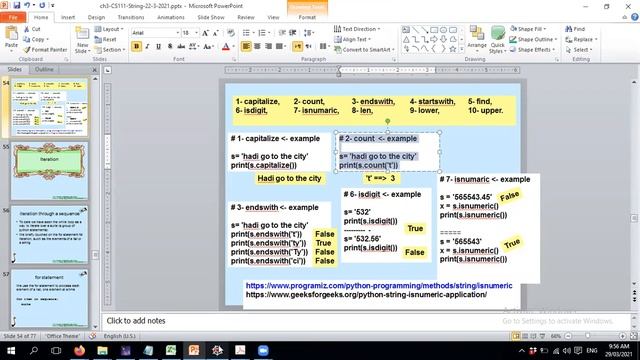Image resolution: width=640 pixels, height=360 pixels.
Task: Decrease the font size
Action: pyautogui.click(x=216, y=33)
